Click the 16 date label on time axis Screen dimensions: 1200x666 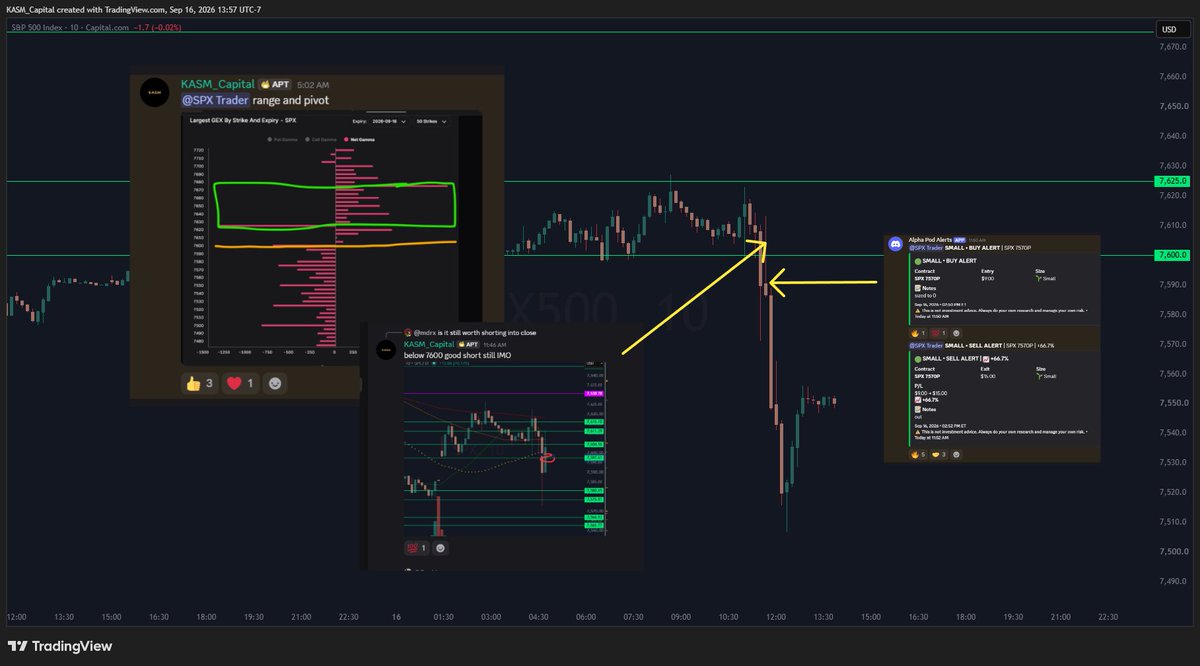pyautogui.click(x=395, y=616)
